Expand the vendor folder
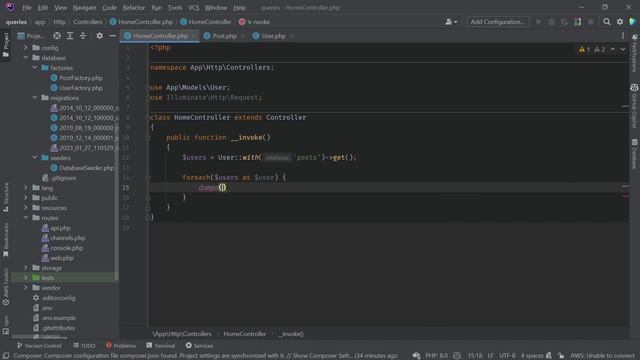This screenshot has width=640, height=360. 26,288
